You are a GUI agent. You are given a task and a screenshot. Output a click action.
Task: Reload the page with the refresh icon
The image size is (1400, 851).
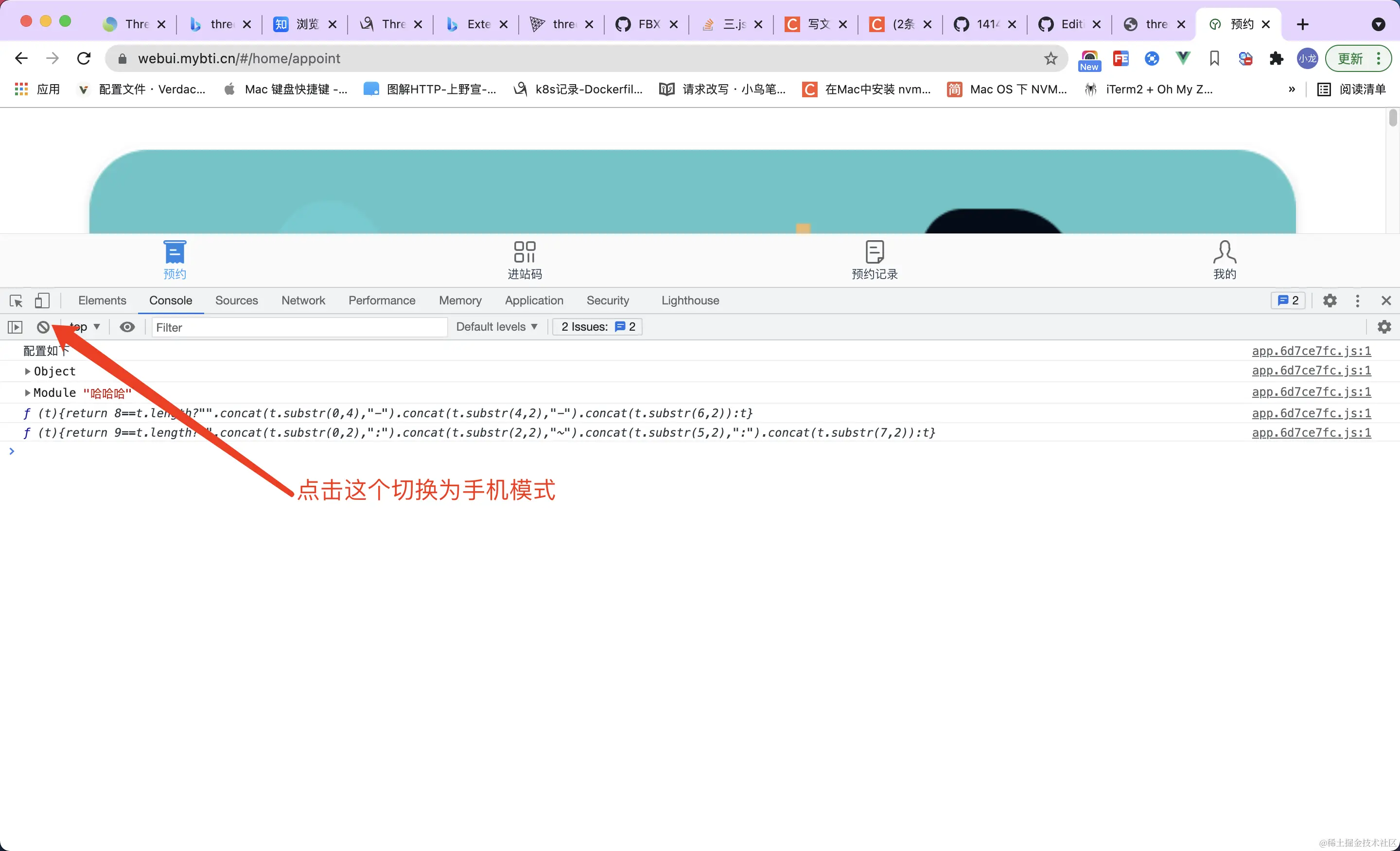point(84,58)
